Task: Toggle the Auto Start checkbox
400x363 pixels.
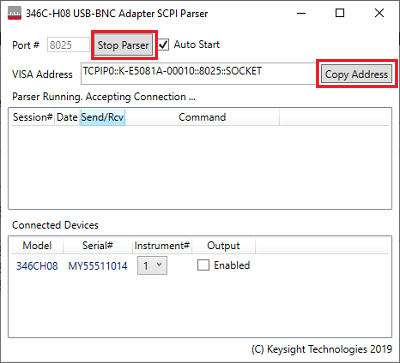Action: point(163,45)
